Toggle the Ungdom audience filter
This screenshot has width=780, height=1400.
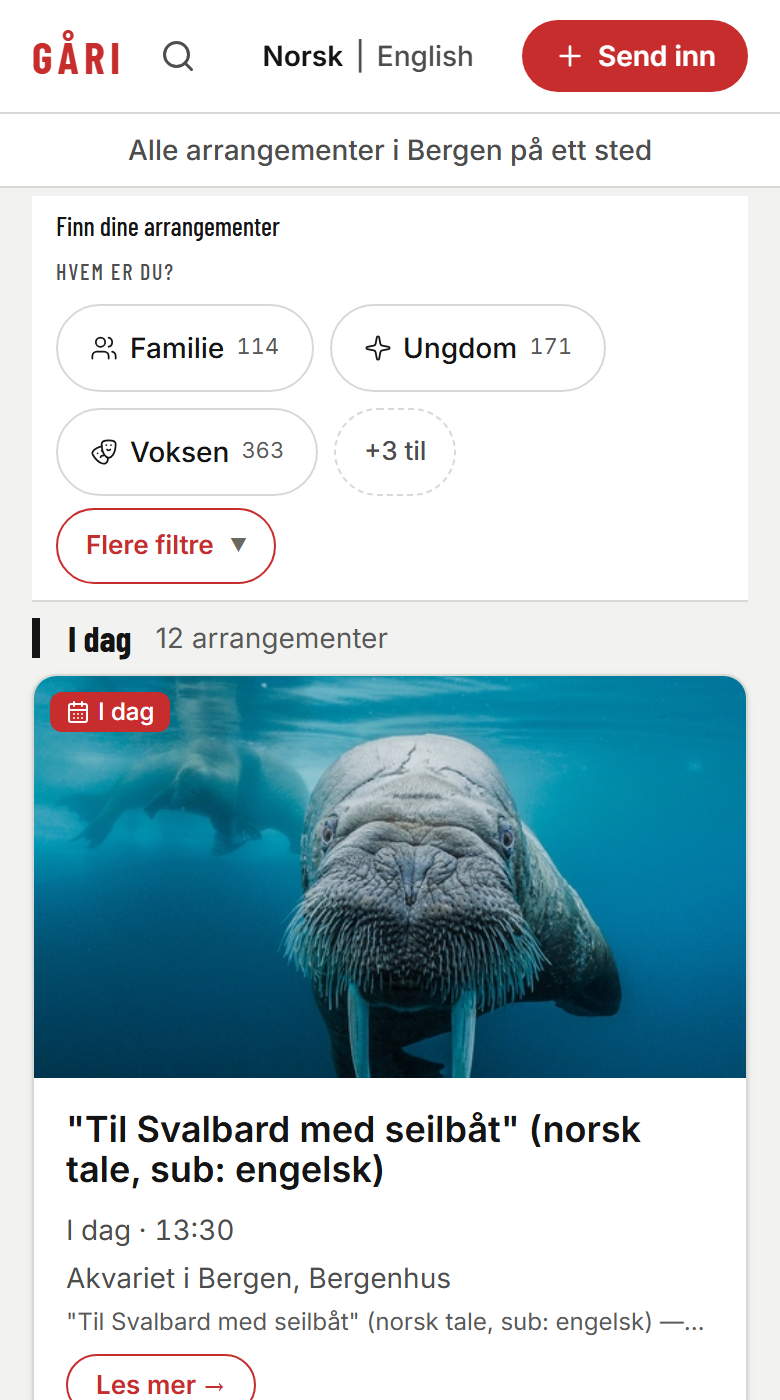tap(468, 348)
